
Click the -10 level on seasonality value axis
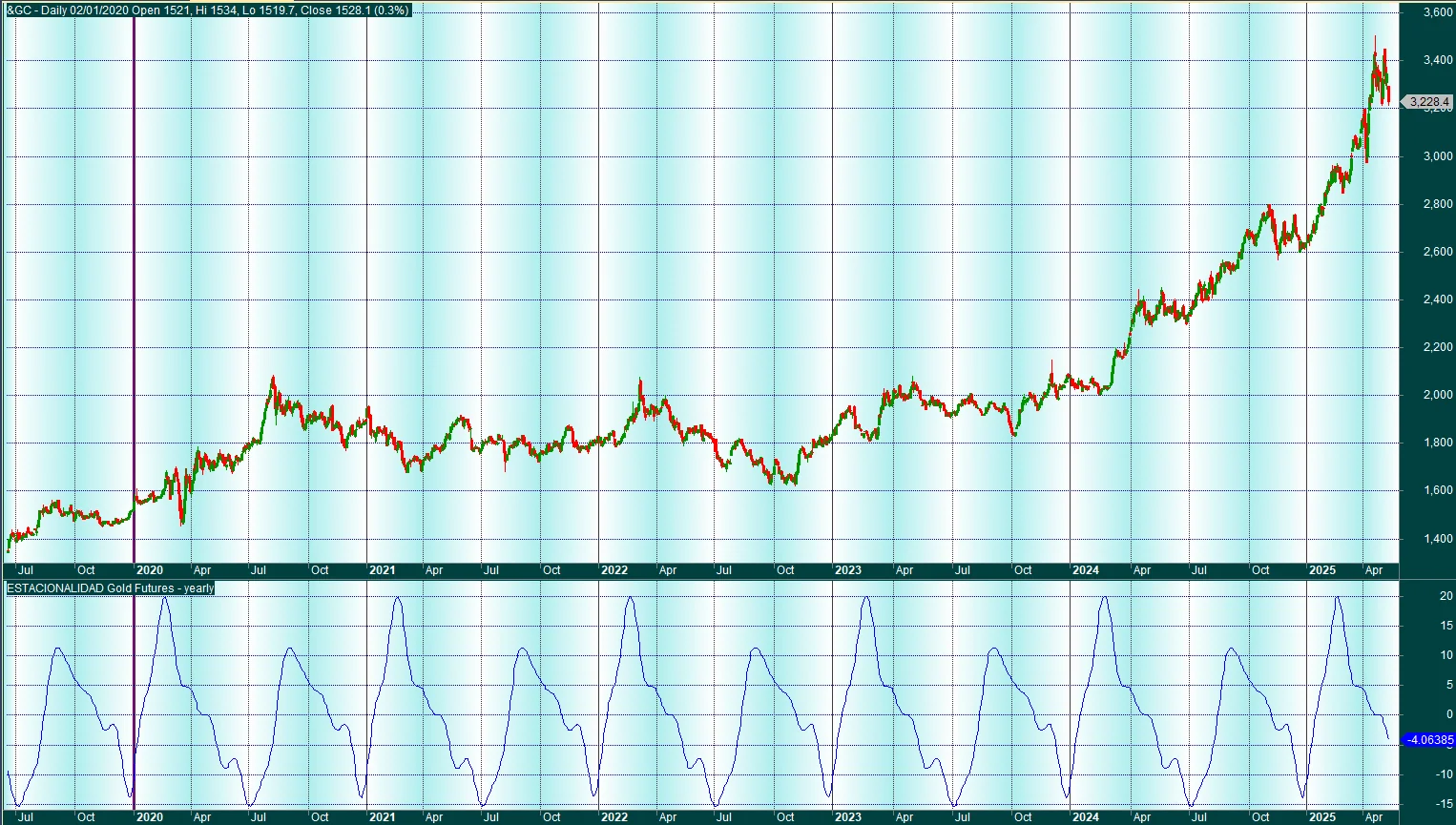(x=1445, y=774)
